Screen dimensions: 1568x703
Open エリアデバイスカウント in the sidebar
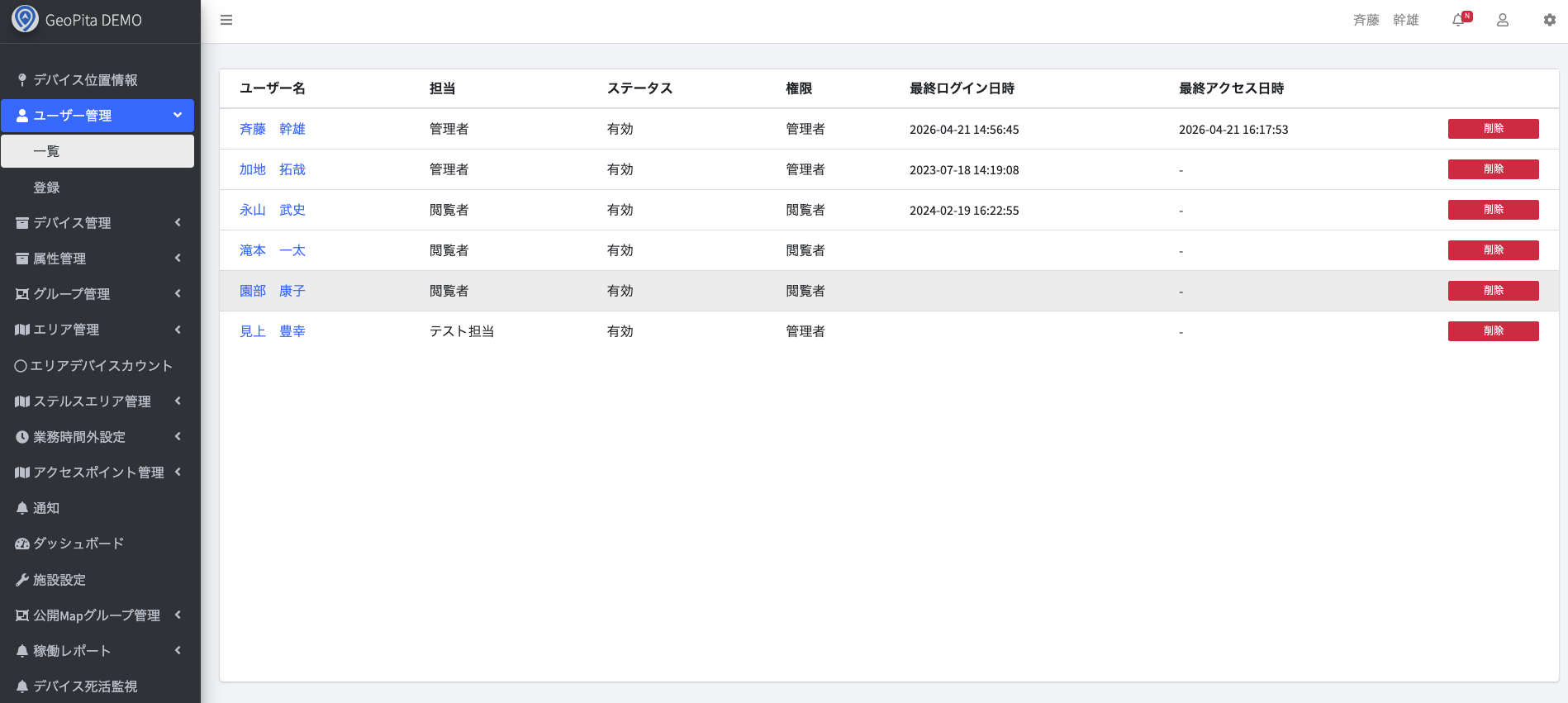pyautogui.click(x=101, y=366)
